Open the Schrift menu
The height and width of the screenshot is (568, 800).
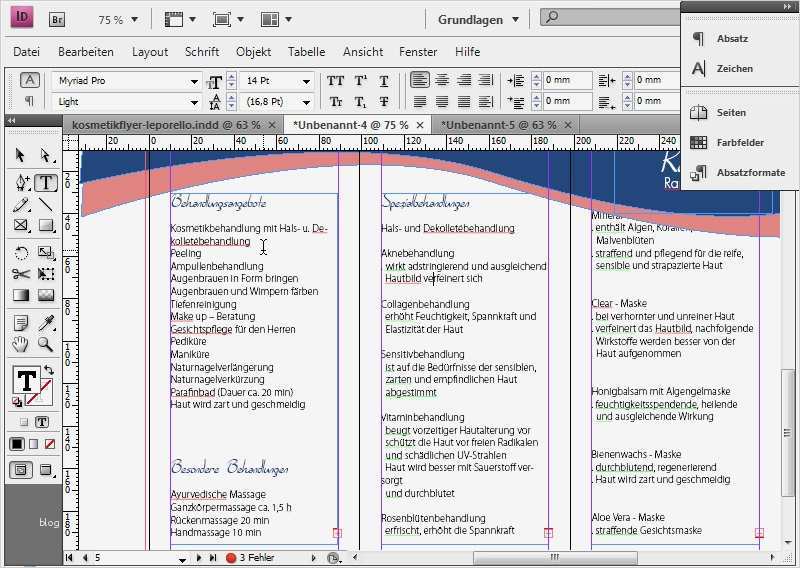(202, 52)
